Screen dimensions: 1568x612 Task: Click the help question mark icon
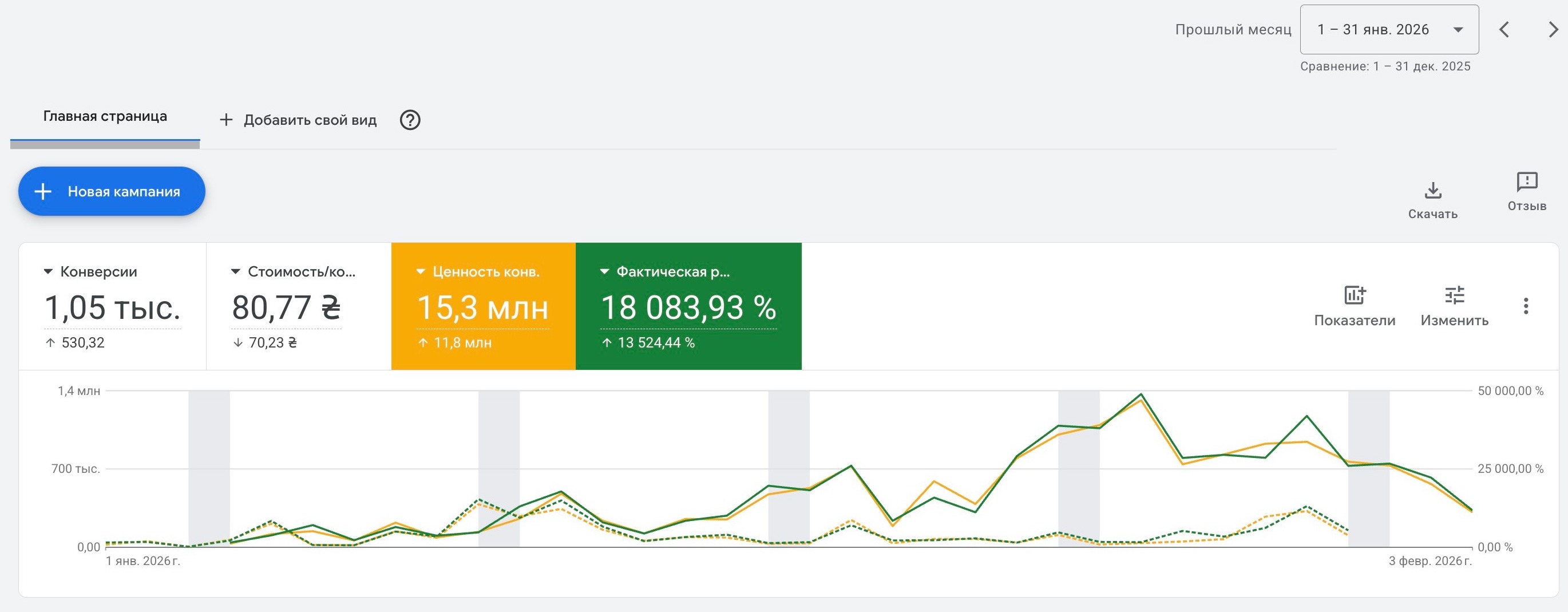coord(410,120)
